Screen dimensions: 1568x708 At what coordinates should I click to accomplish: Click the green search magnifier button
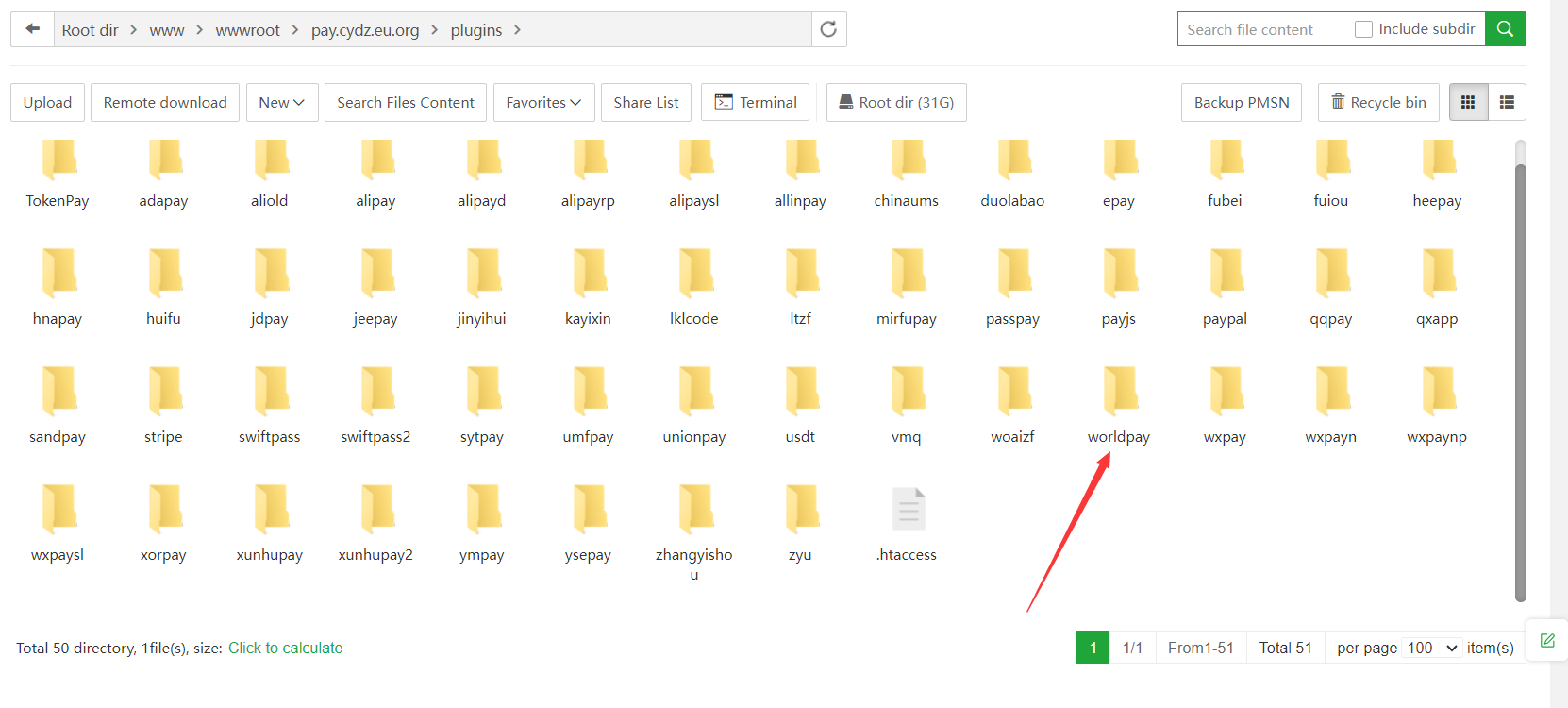coord(1505,29)
